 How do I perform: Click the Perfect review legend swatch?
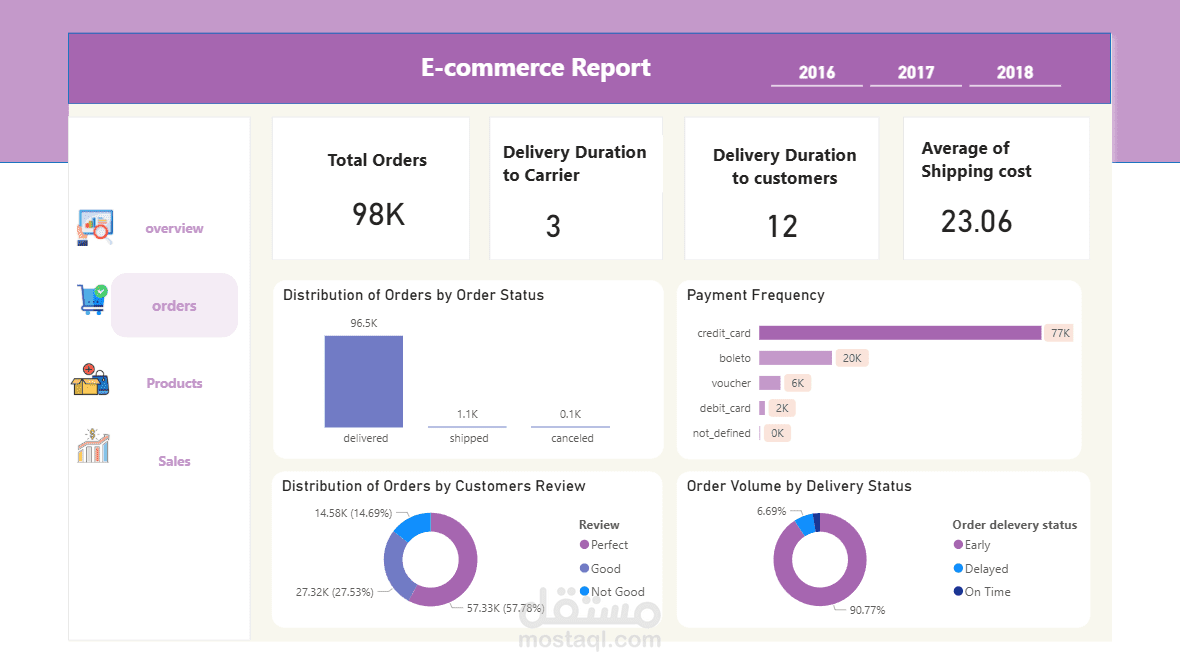pyautogui.click(x=584, y=545)
